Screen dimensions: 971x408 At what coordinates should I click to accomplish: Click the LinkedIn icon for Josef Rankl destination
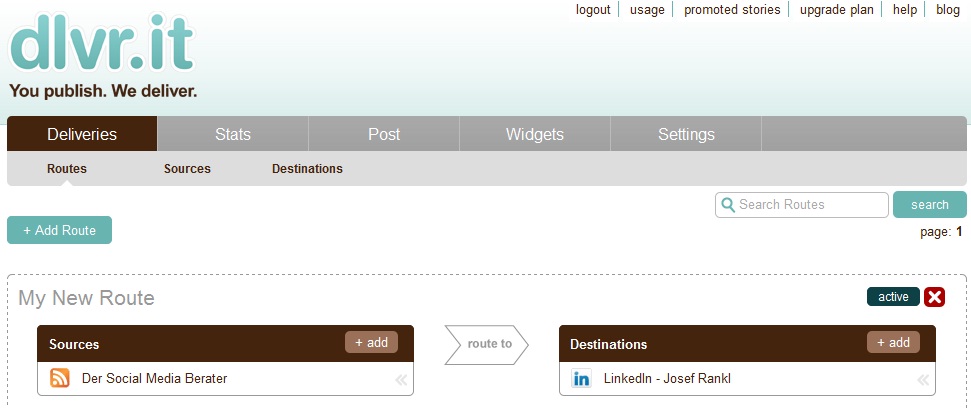click(x=581, y=378)
